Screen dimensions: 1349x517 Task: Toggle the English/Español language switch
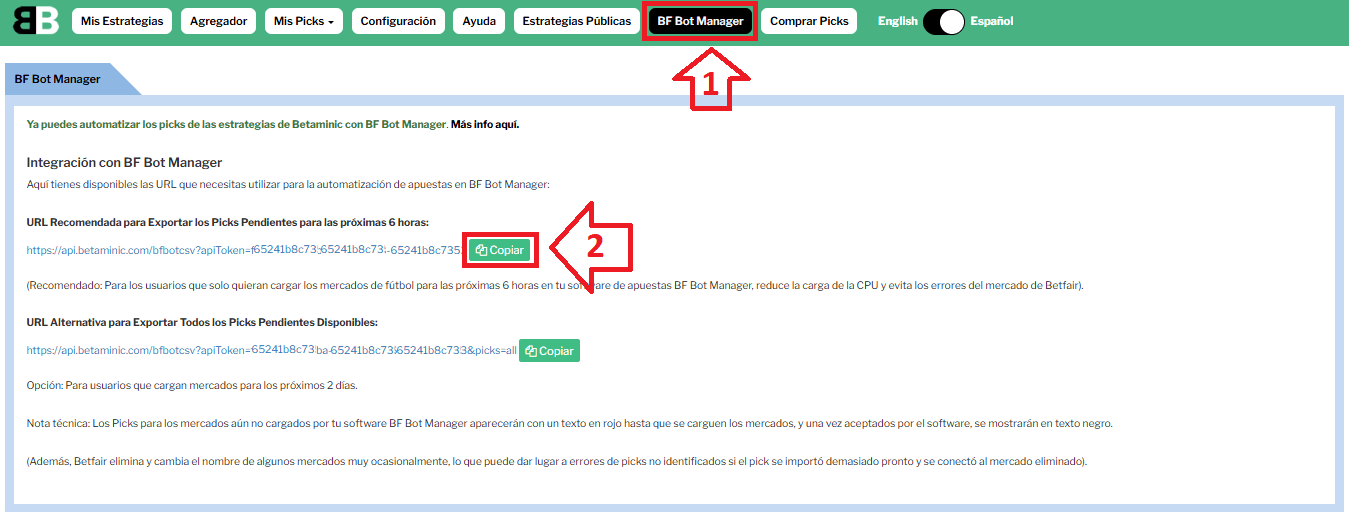(944, 21)
